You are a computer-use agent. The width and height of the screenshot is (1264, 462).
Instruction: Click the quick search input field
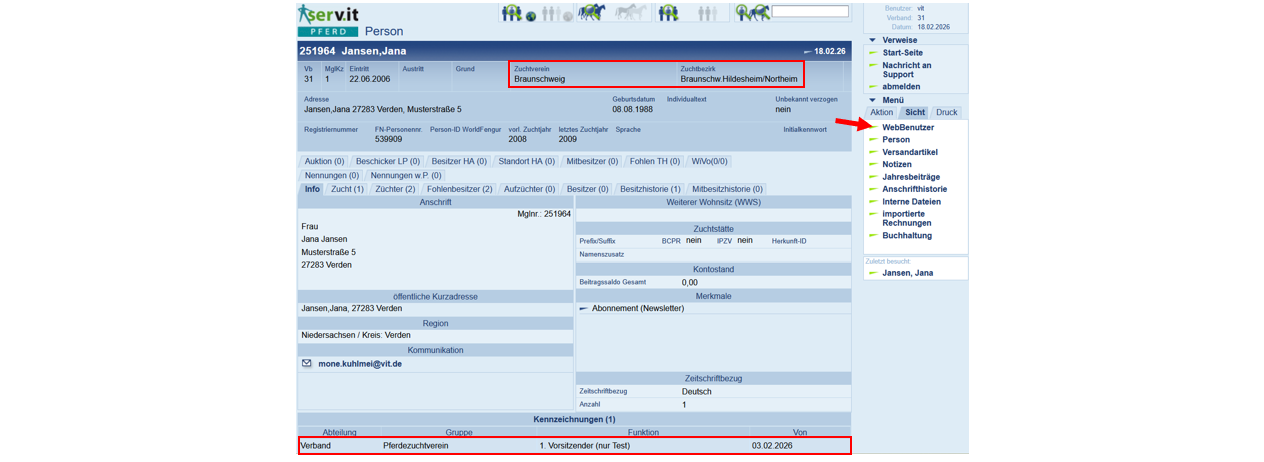(x=810, y=12)
